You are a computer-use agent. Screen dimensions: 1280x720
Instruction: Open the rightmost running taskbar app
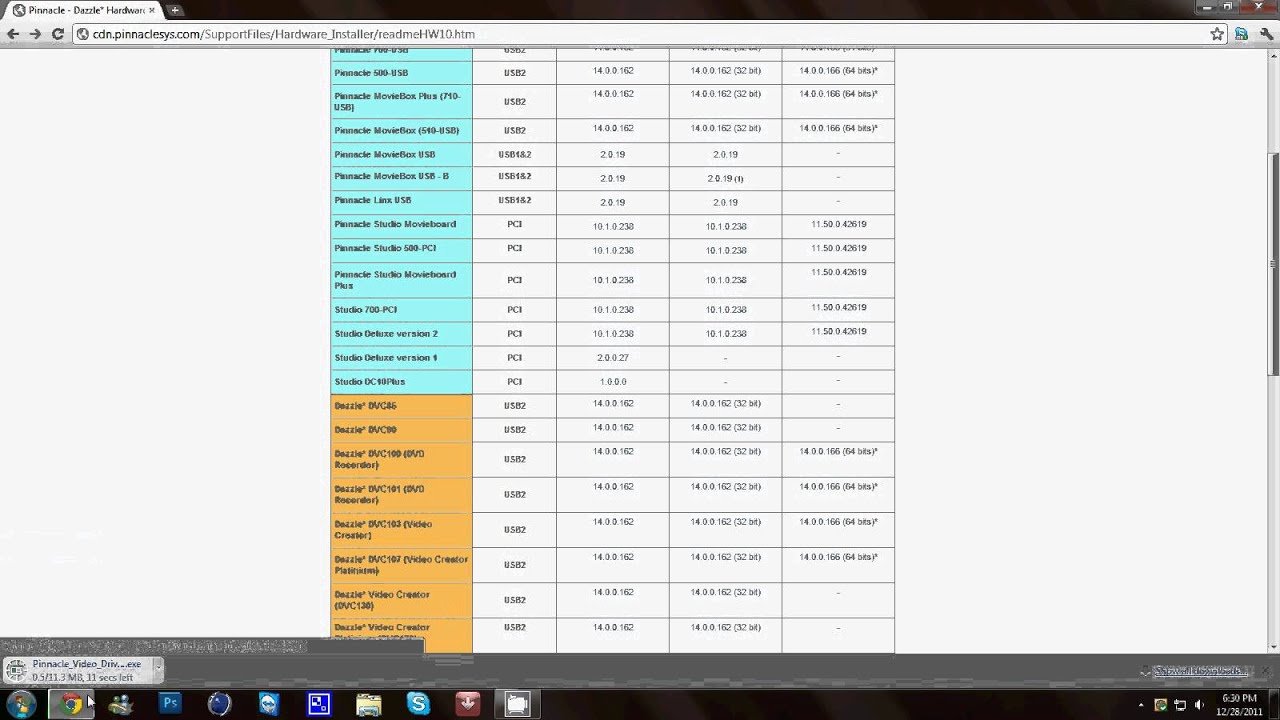[517, 704]
